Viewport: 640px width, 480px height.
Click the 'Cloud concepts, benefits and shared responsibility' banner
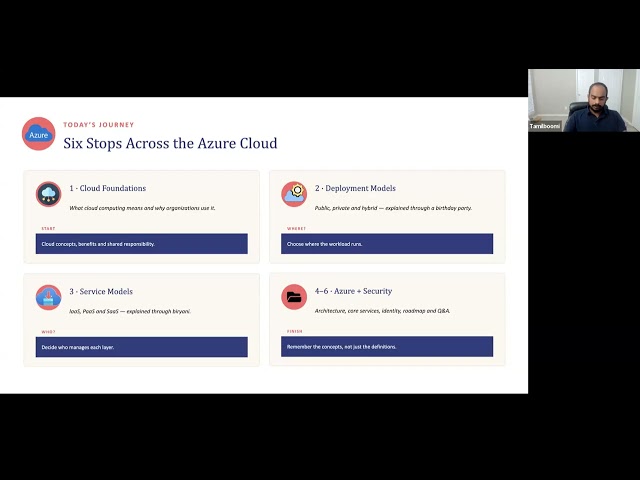click(x=142, y=244)
